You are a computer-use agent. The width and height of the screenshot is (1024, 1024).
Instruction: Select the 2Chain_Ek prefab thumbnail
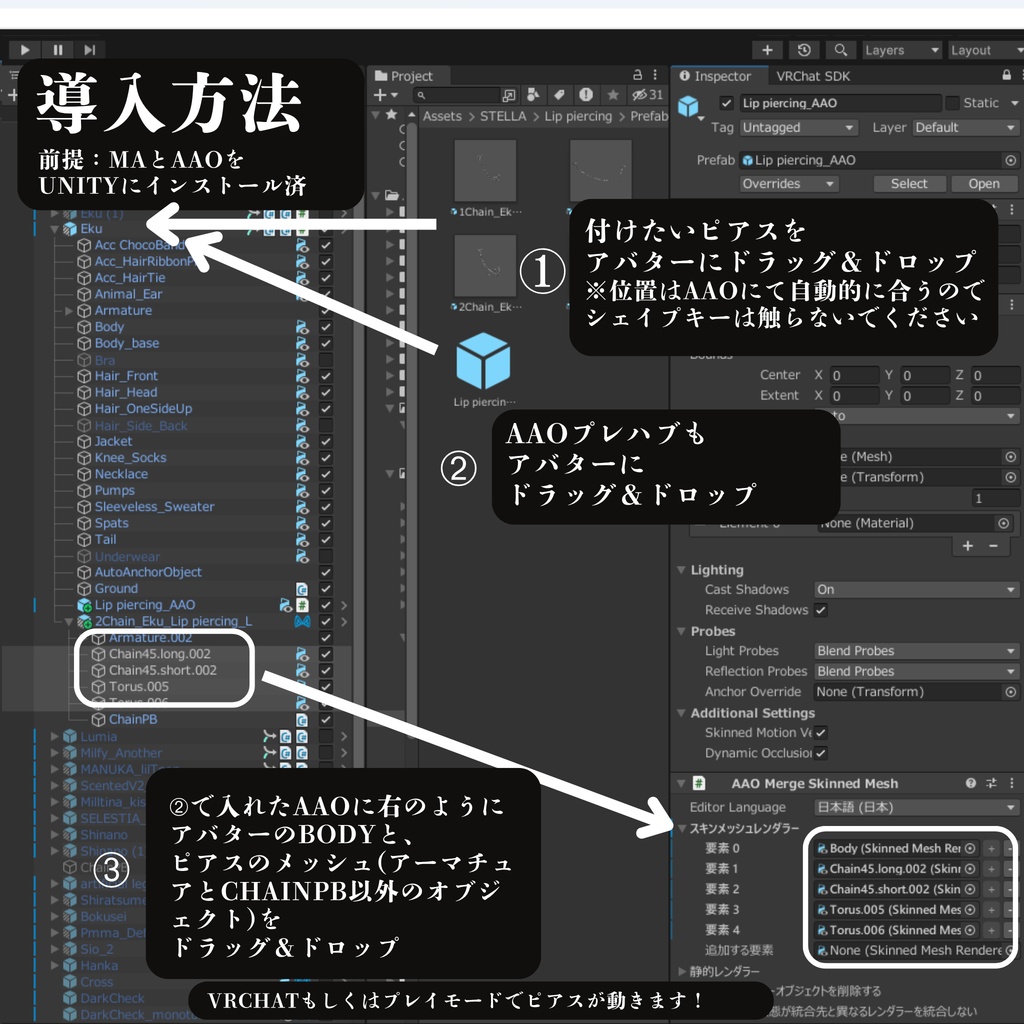[485, 266]
